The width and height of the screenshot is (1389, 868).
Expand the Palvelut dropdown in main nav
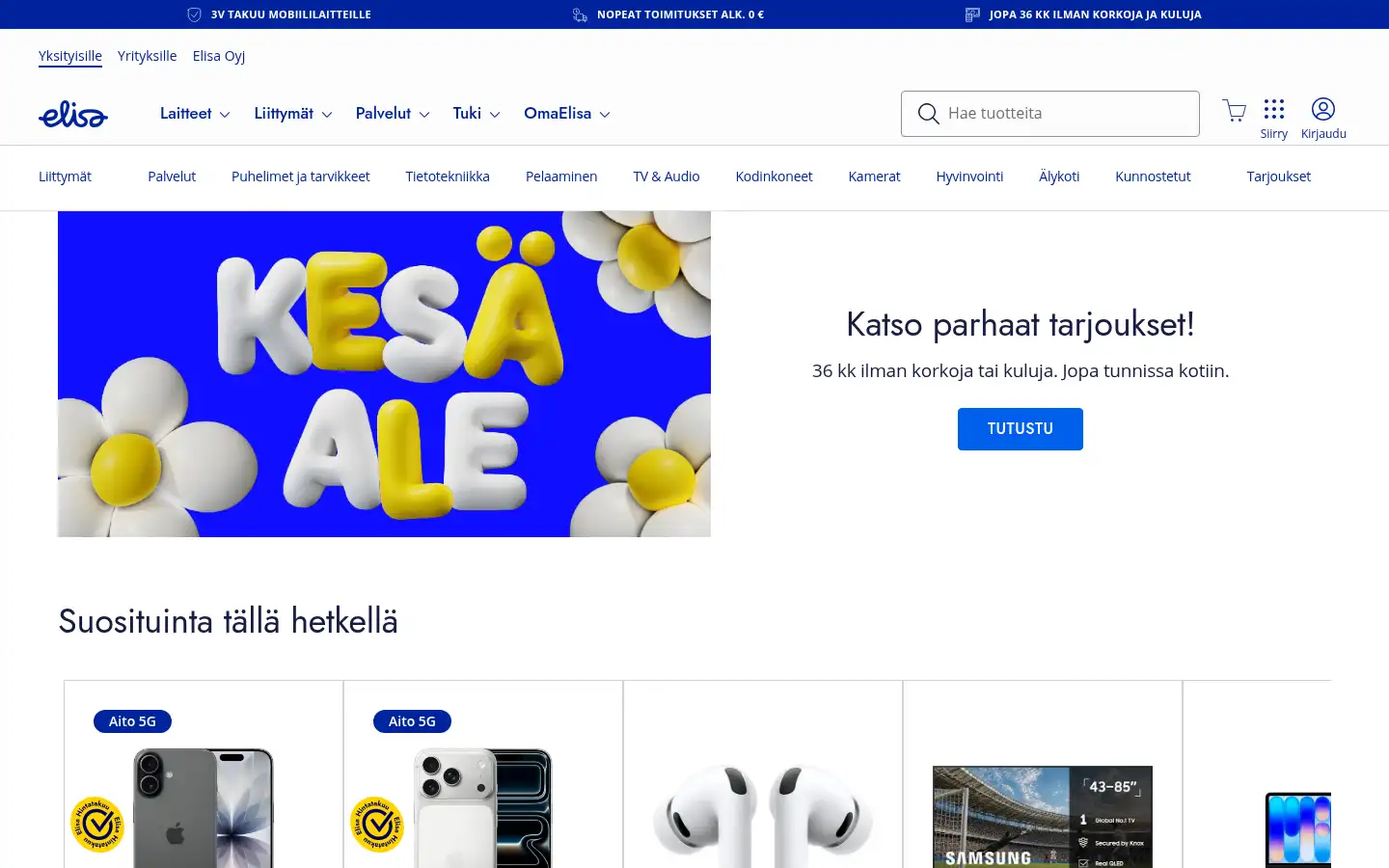coord(393,114)
